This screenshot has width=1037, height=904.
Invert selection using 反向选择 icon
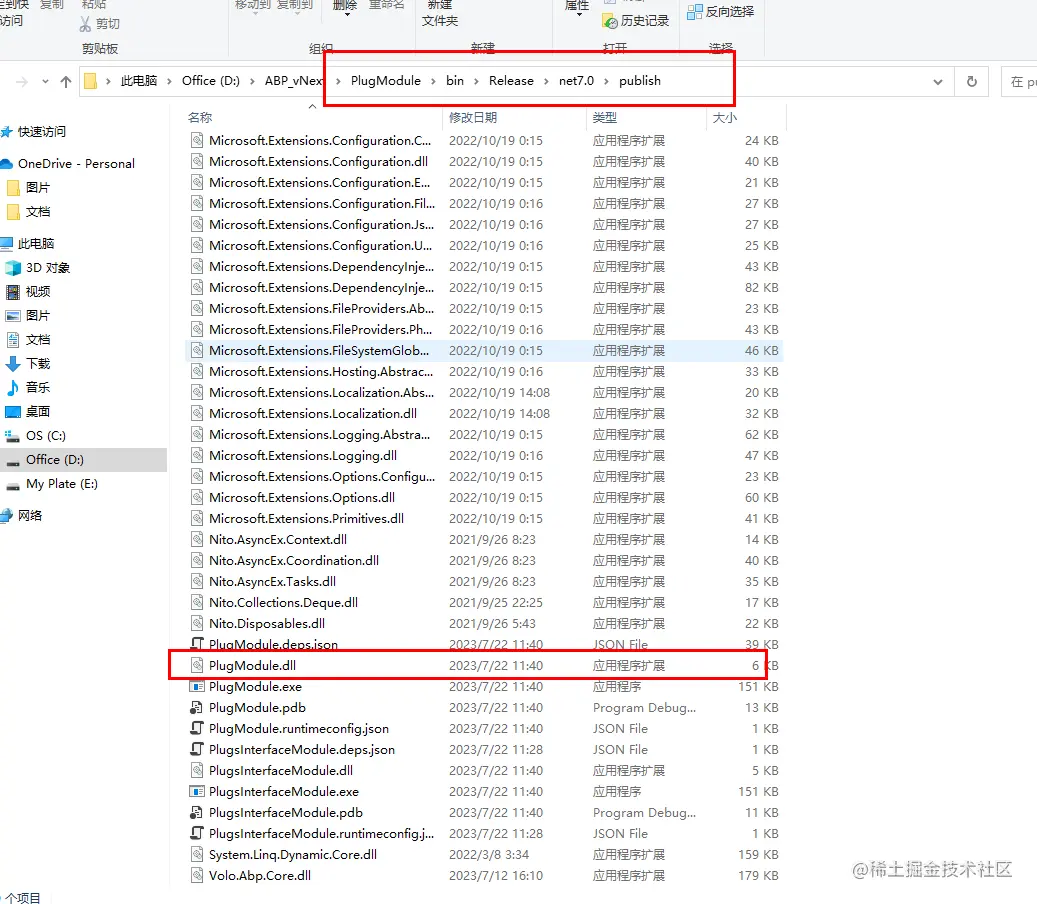click(x=721, y=12)
